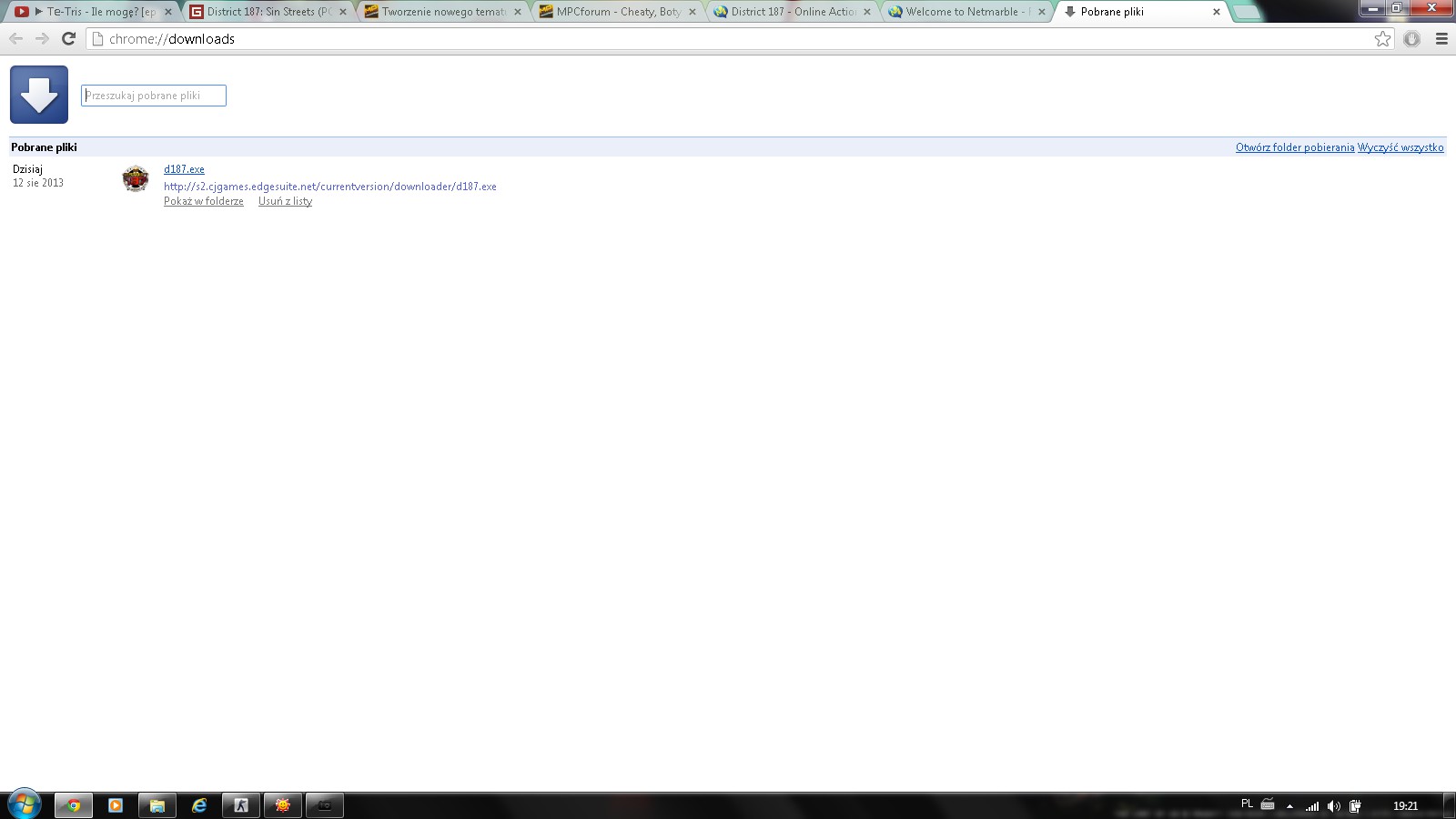Switch to the Tworzenie nowego tematu tab
1456x819 pixels.
coord(443,12)
